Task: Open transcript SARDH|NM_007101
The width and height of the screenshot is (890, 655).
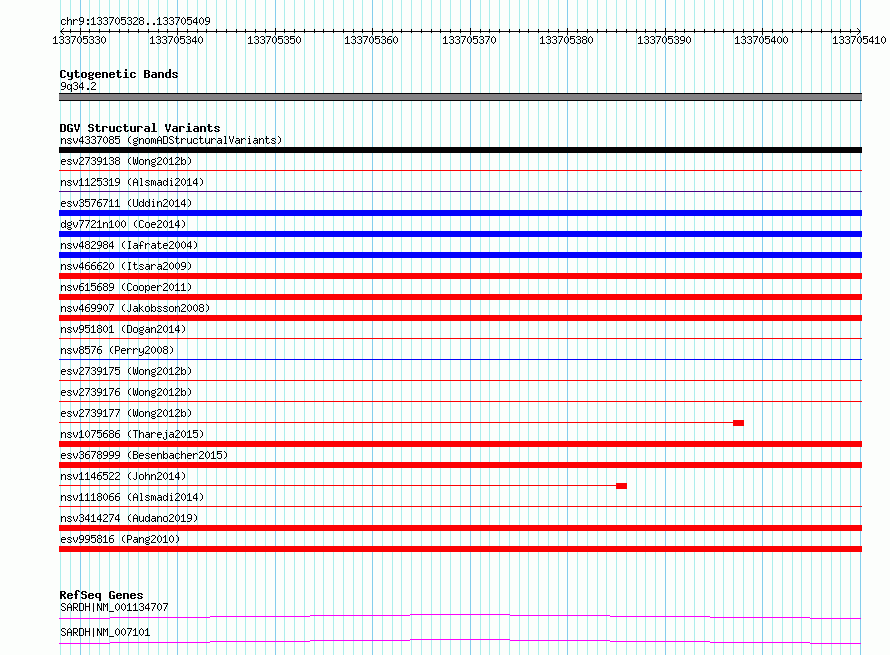Action: [105, 632]
